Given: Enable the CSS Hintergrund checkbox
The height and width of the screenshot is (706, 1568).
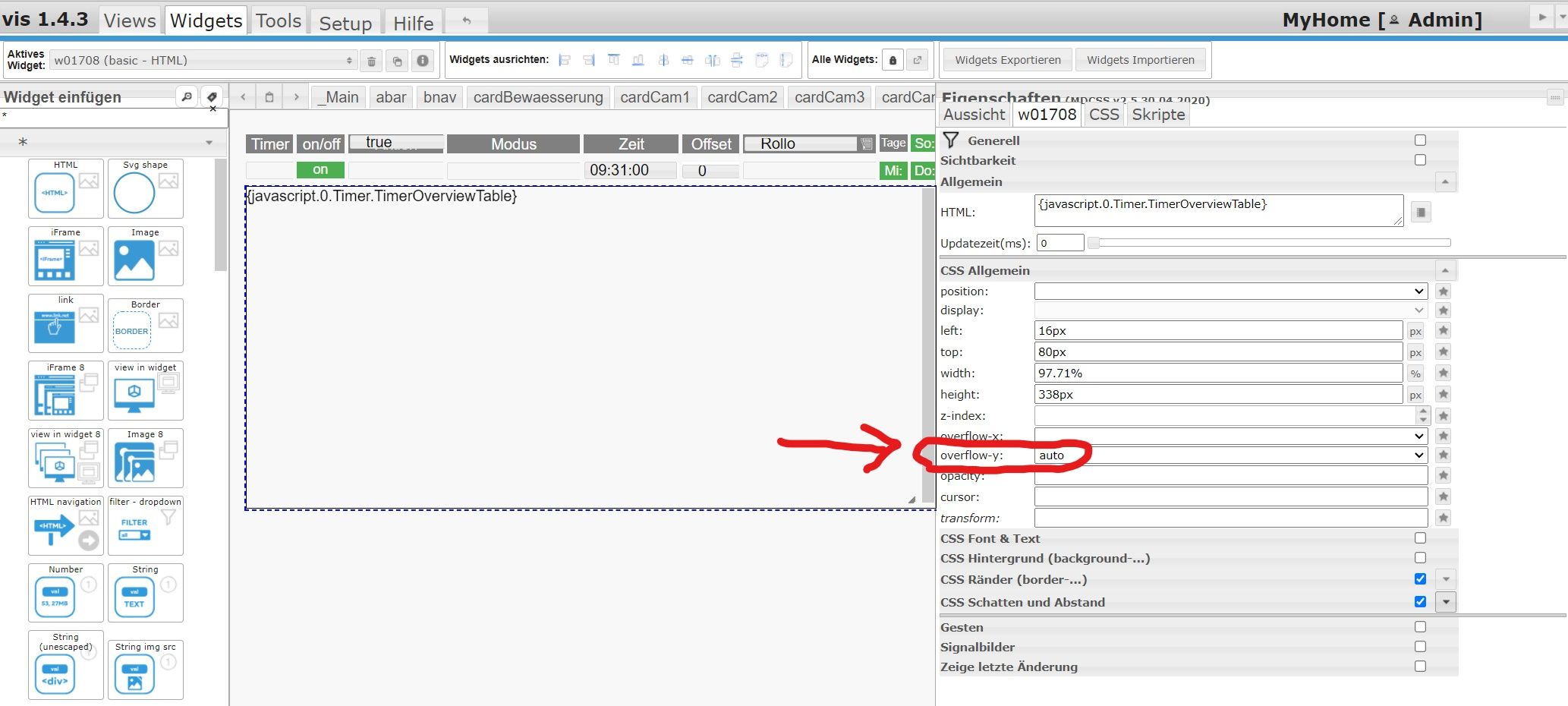Looking at the screenshot, I should pos(1420,558).
